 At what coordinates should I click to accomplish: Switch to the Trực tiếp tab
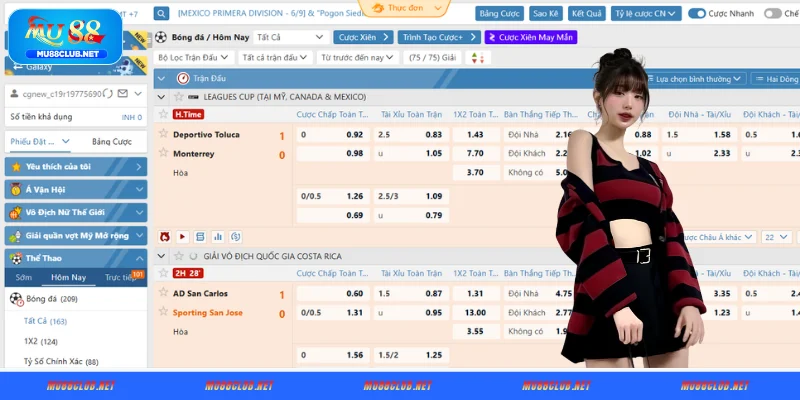coord(121,277)
